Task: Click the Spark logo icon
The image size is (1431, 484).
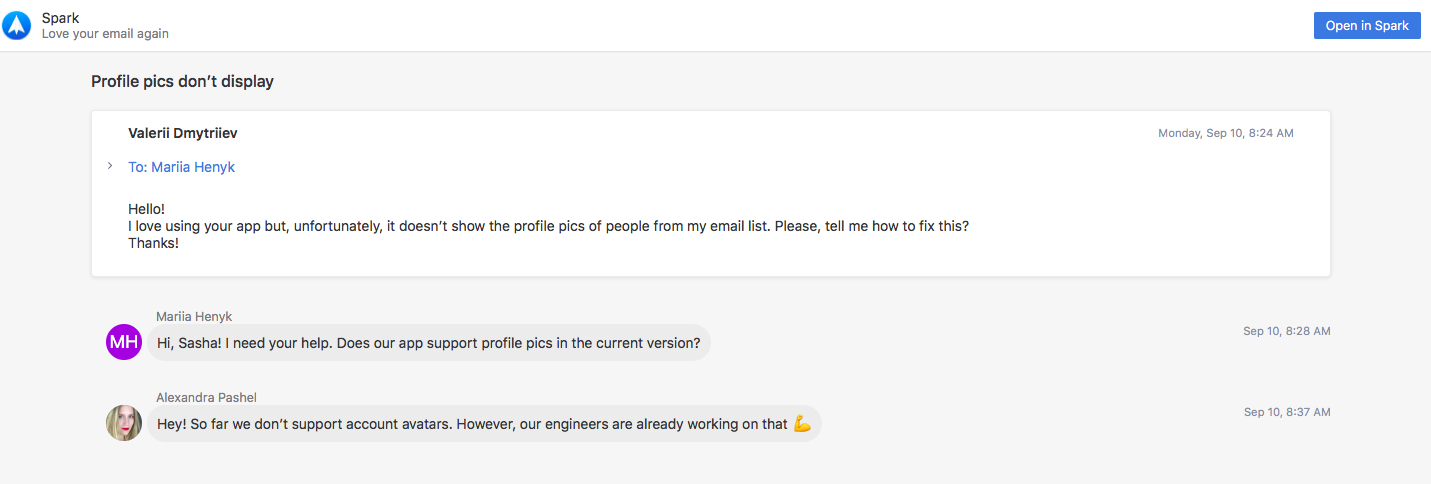Action: [17, 26]
